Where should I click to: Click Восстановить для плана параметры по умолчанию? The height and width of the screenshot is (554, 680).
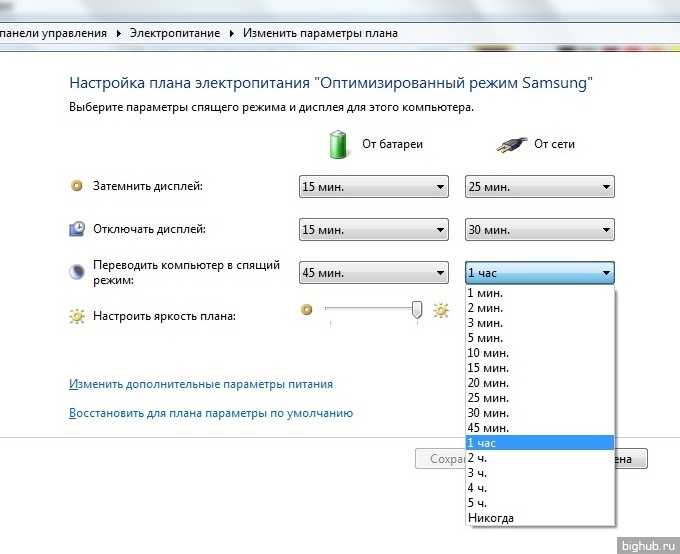pyautogui.click(x=211, y=413)
